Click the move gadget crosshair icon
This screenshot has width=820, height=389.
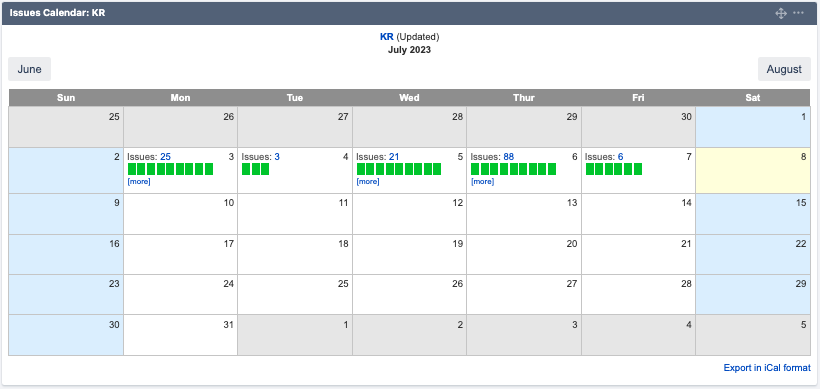[x=781, y=13]
